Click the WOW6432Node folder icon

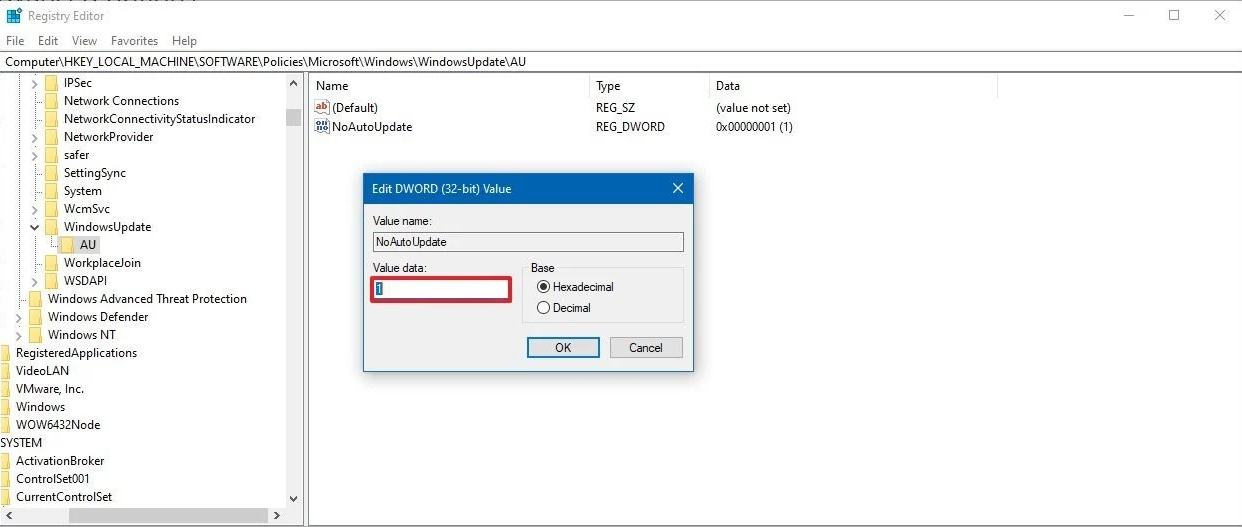click(5, 425)
